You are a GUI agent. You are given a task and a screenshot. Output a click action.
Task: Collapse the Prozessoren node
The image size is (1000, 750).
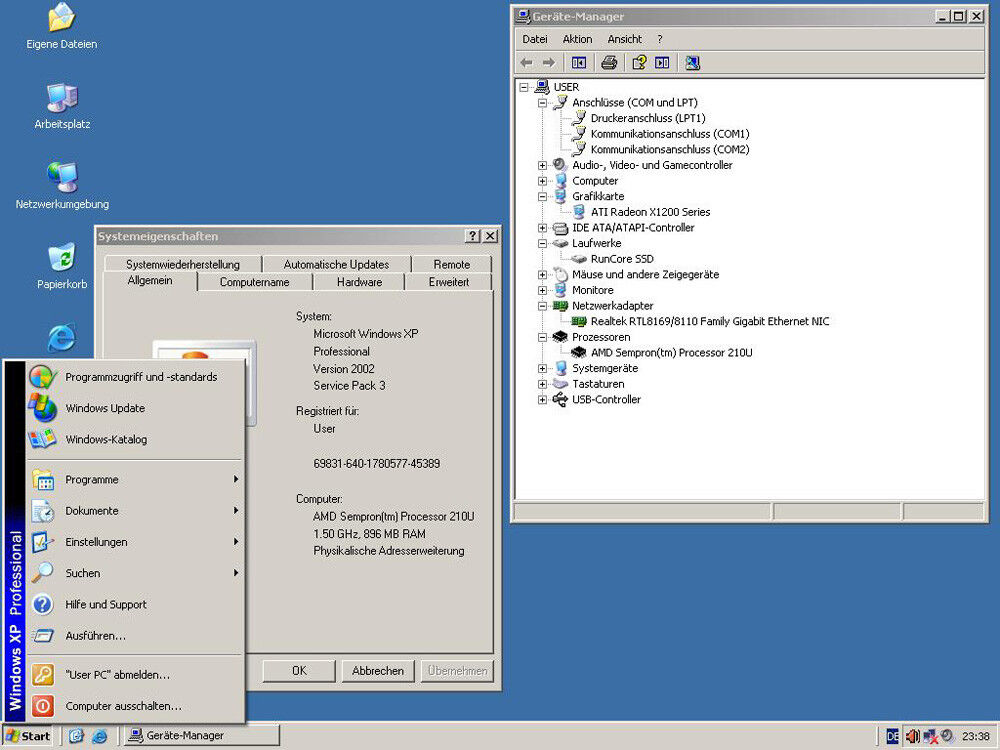pos(542,337)
